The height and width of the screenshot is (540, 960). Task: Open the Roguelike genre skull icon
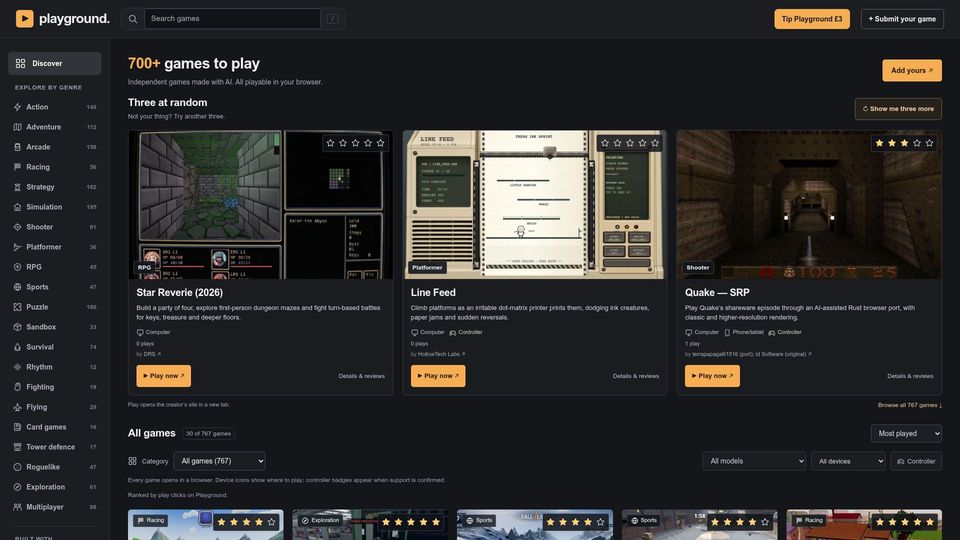pos(17,467)
